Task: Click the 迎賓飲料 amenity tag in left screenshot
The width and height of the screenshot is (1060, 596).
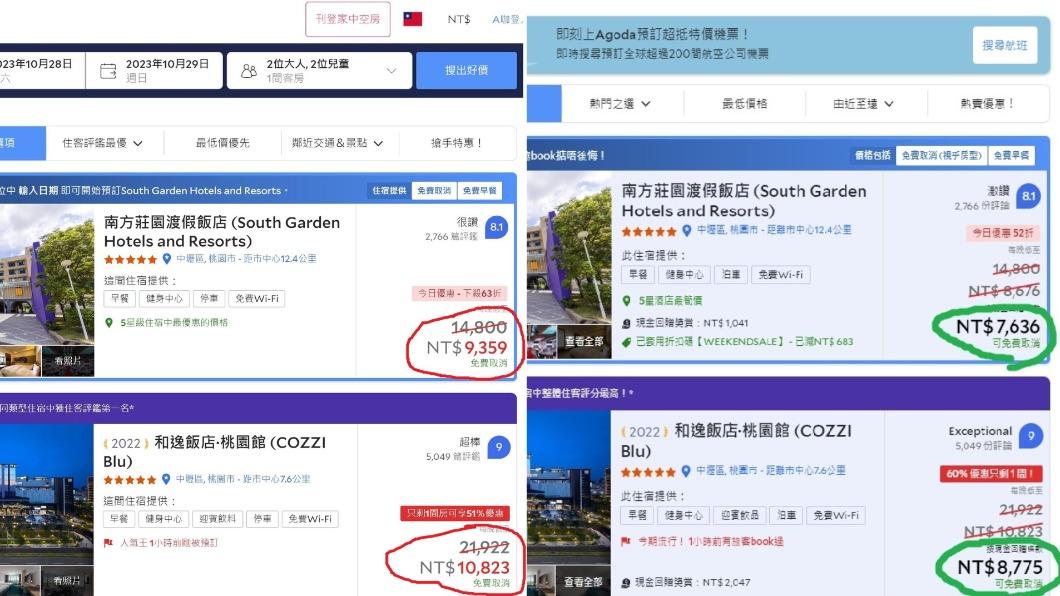Action: (218, 519)
